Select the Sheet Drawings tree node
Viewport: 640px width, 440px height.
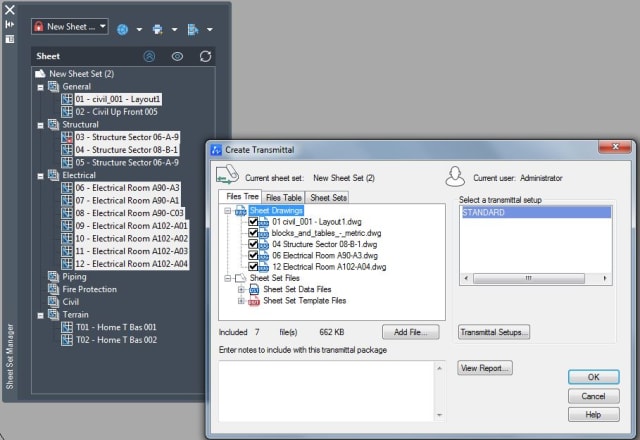(x=276, y=211)
